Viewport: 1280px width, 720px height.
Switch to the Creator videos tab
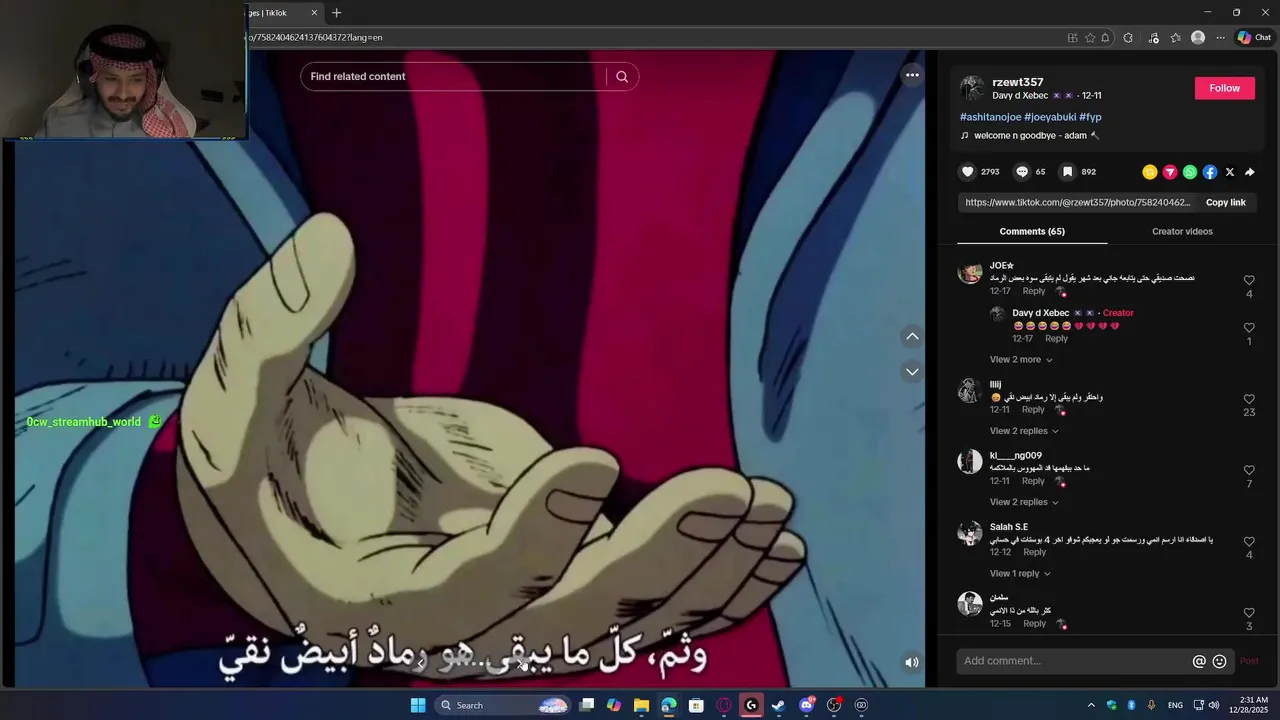[x=1182, y=231]
